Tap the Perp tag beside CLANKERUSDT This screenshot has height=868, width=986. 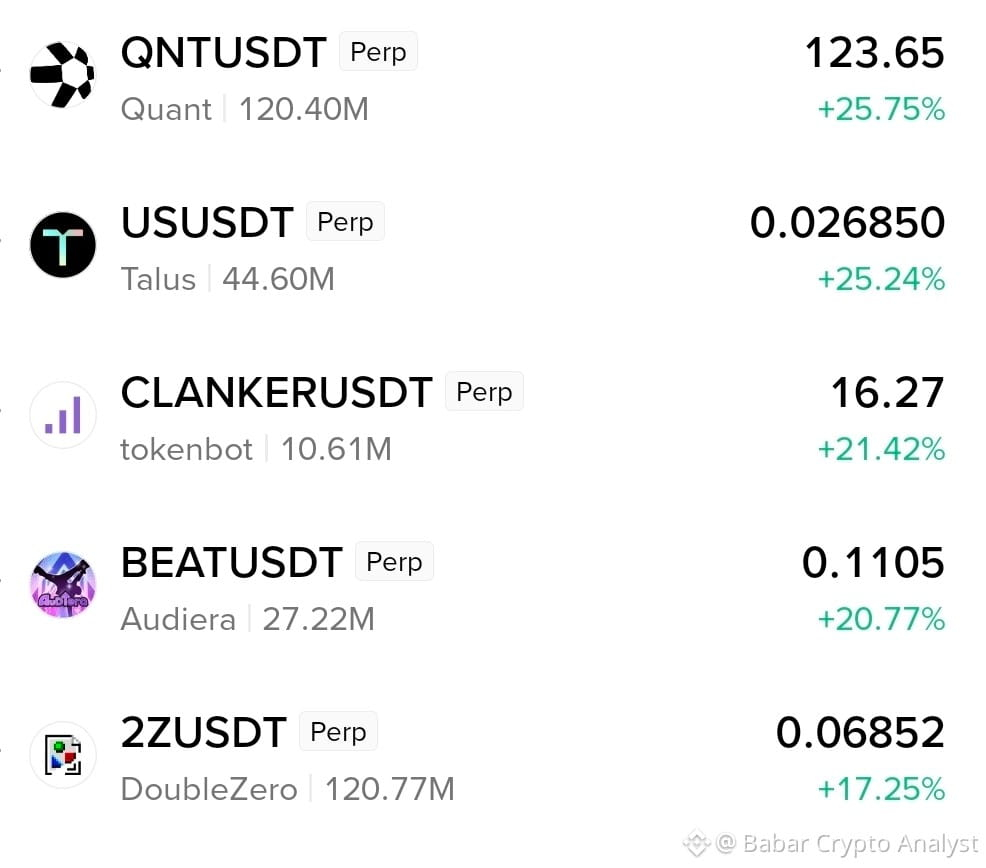tap(484, 391)
